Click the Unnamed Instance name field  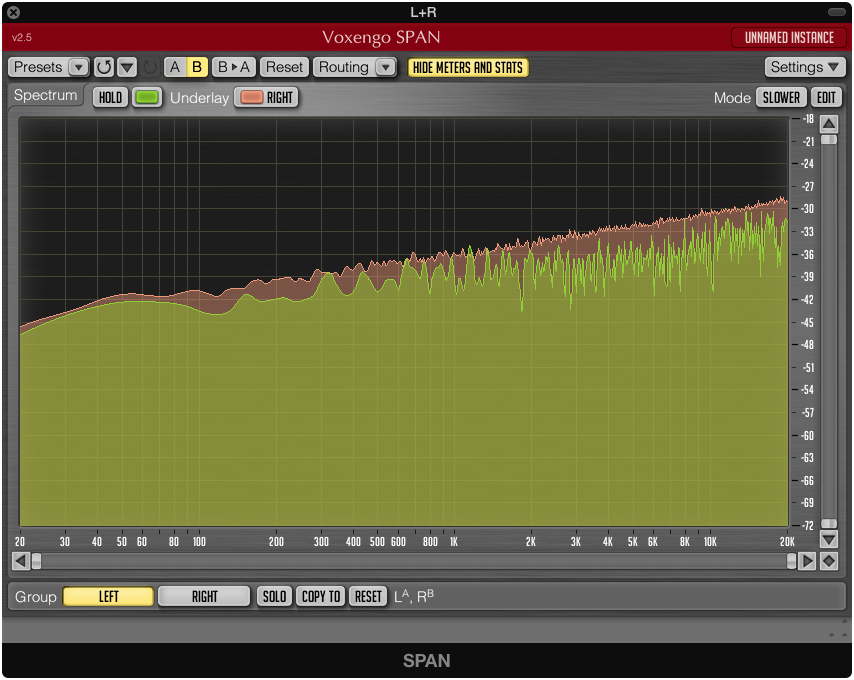pyautogui.click(x=789, y=38)
